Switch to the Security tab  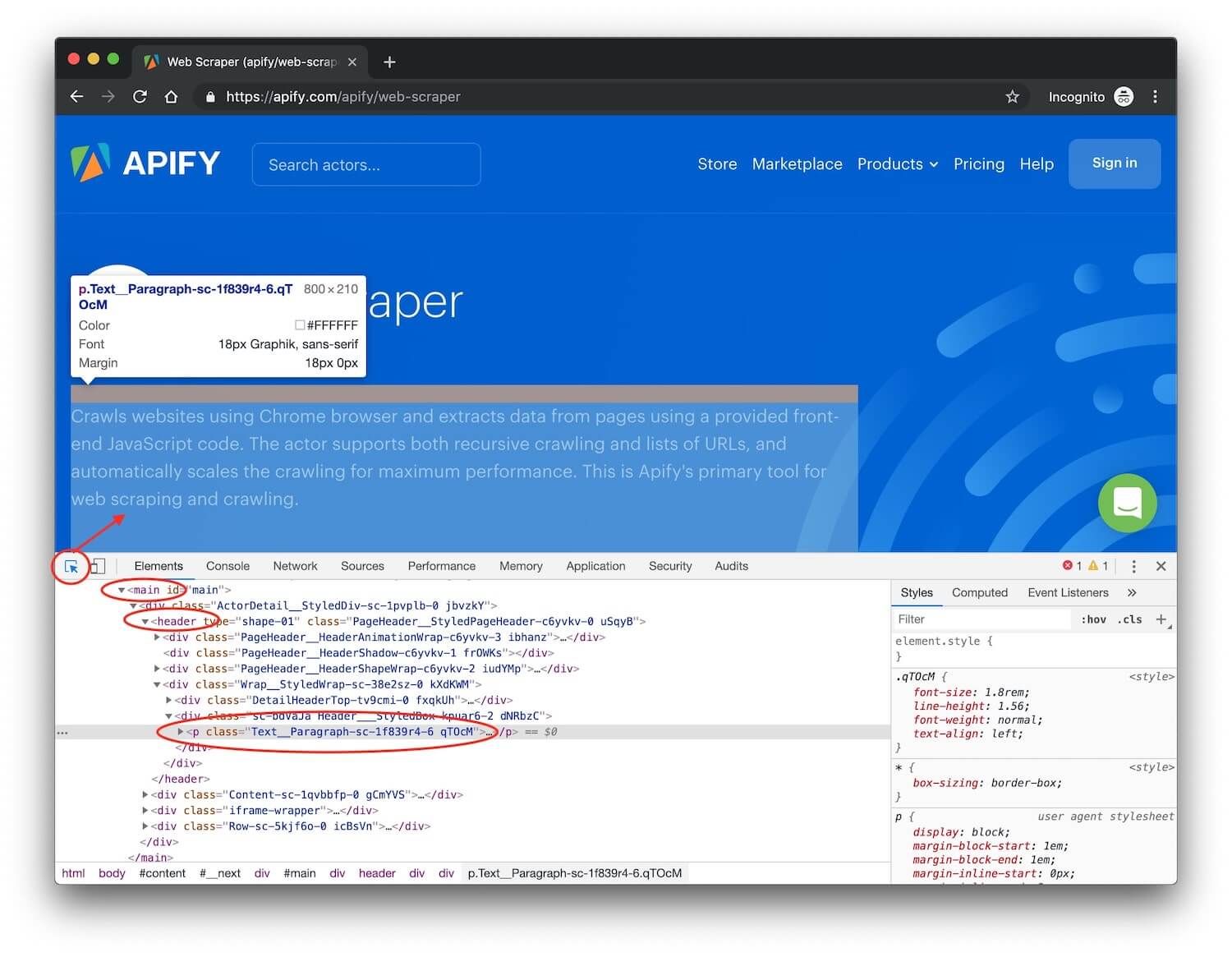click(x=670, y=566)
